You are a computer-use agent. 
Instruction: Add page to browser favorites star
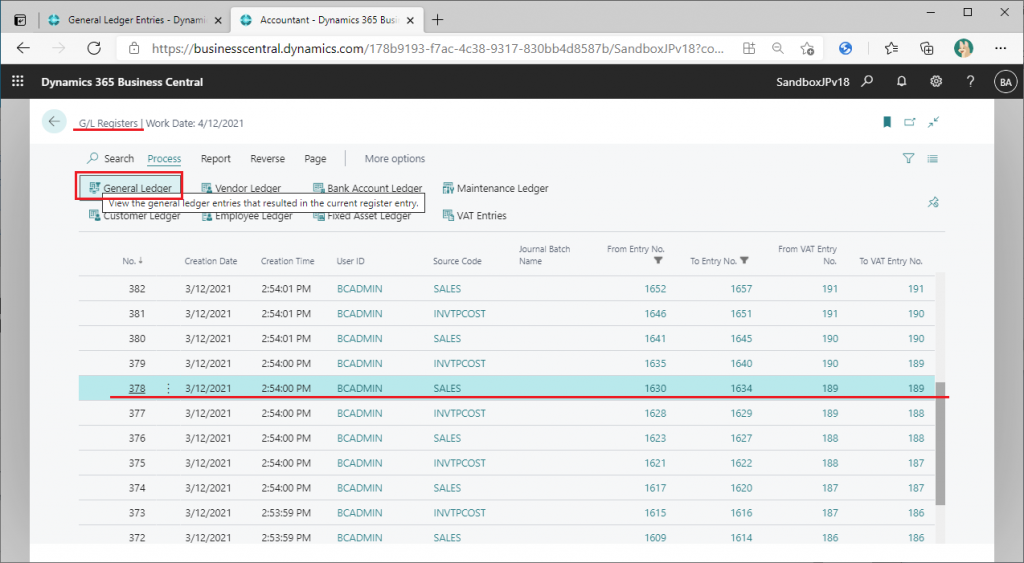coord(807,48)
